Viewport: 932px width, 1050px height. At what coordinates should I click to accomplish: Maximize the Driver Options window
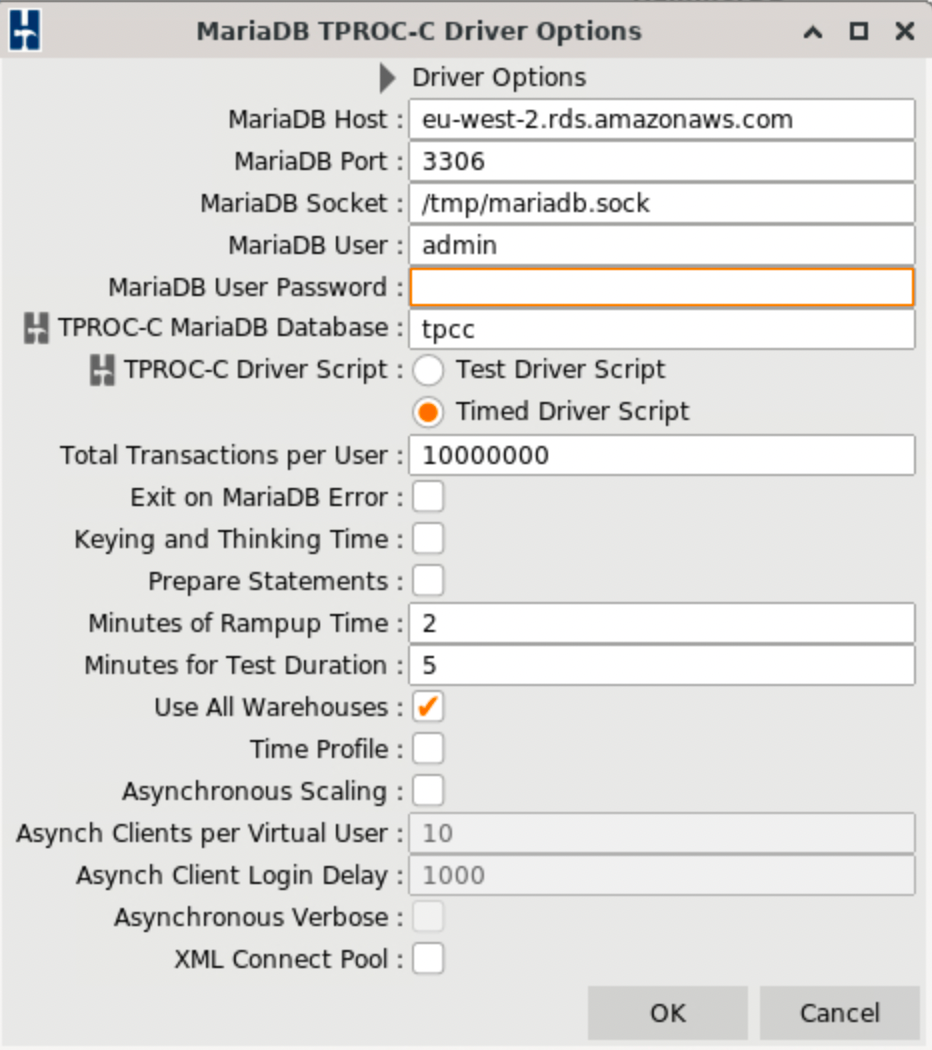[x=858, y=31]
